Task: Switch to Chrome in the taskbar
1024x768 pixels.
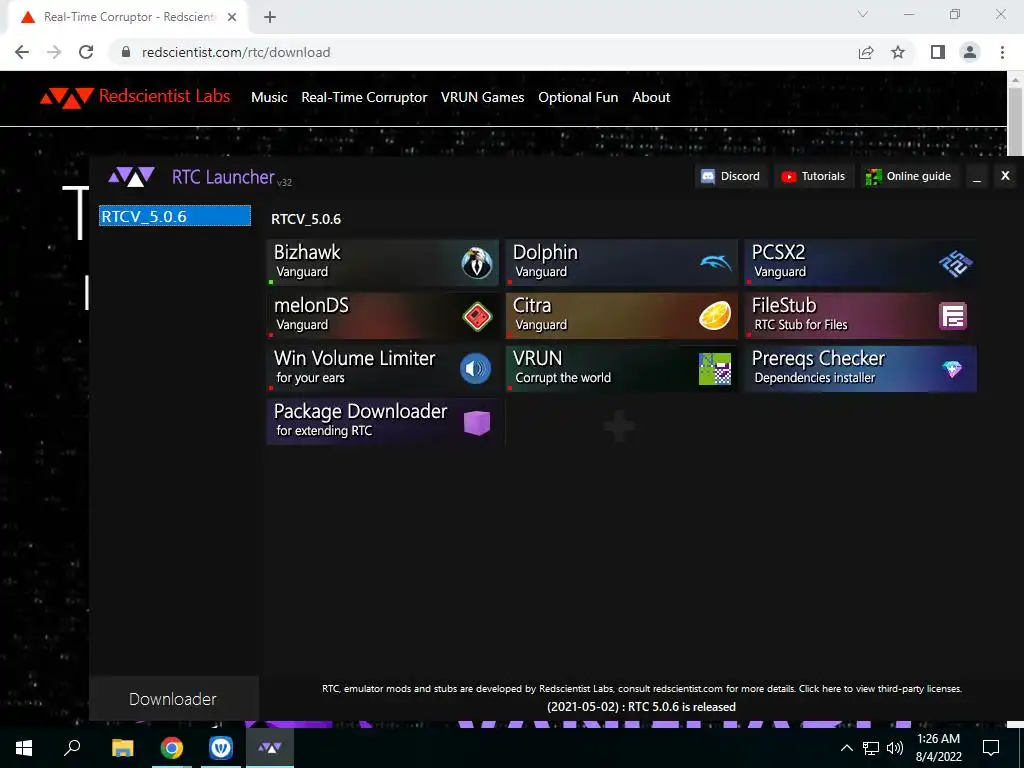Action: coord(172,747)
